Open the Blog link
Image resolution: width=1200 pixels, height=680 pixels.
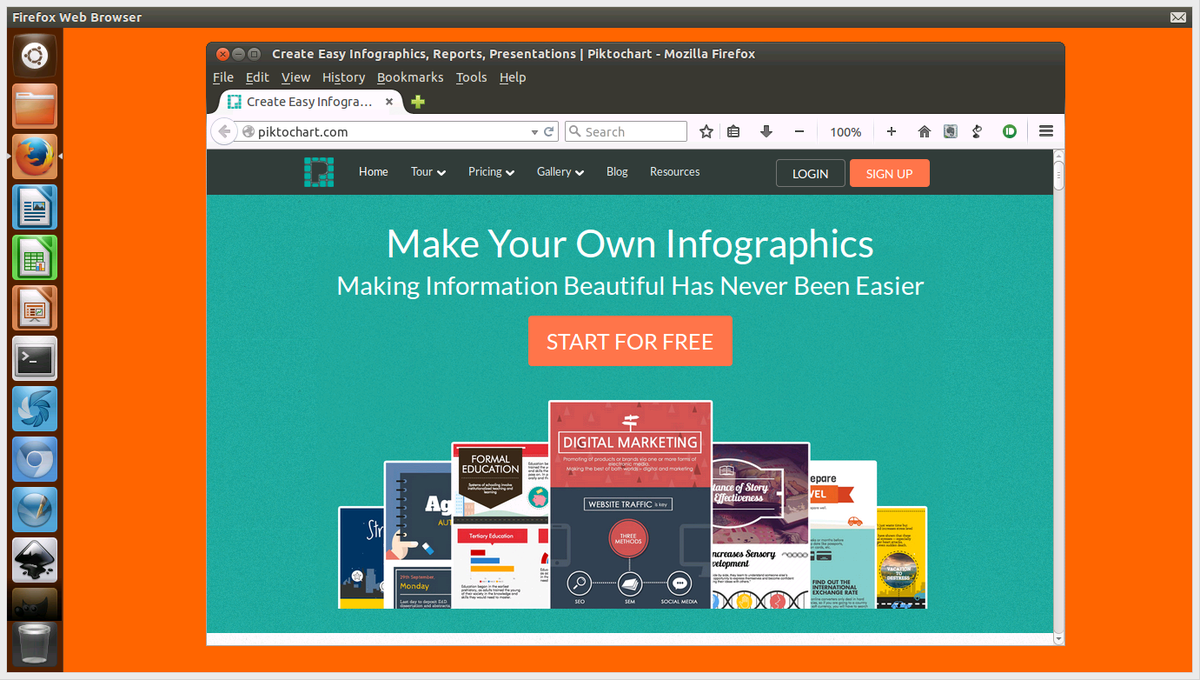(617, 172)
